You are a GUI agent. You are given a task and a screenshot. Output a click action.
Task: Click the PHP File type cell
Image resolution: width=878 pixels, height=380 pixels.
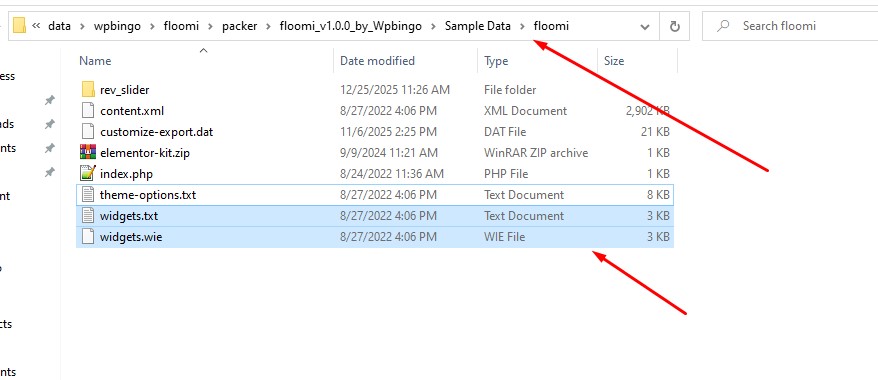(506, 174)
